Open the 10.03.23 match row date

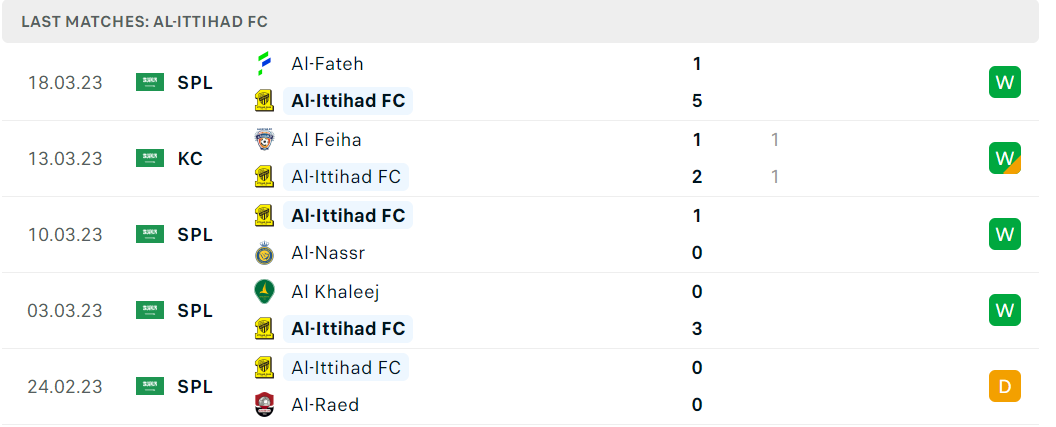[x=65, y=234]
